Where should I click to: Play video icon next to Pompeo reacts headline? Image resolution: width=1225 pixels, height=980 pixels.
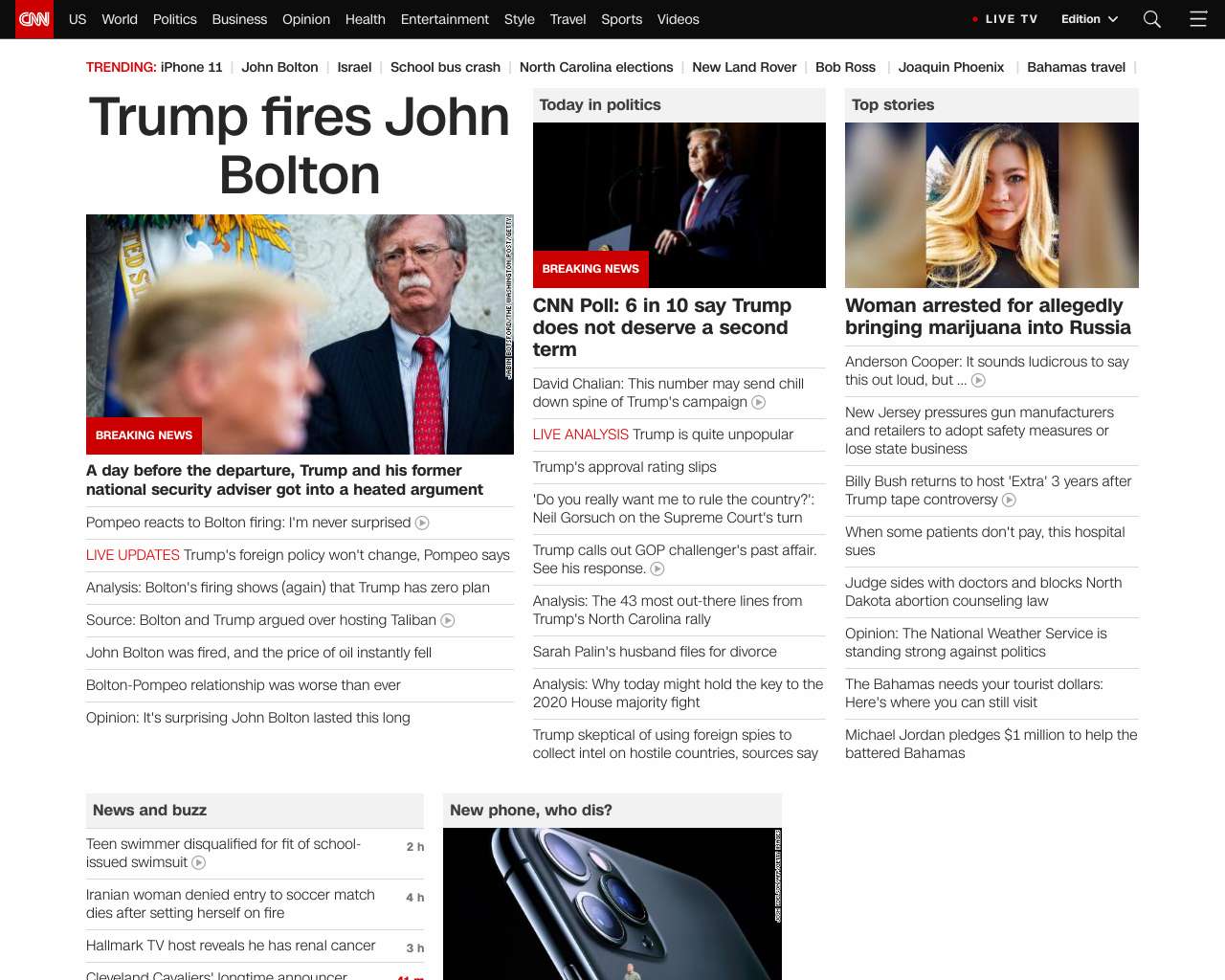[x=422, y=523]
